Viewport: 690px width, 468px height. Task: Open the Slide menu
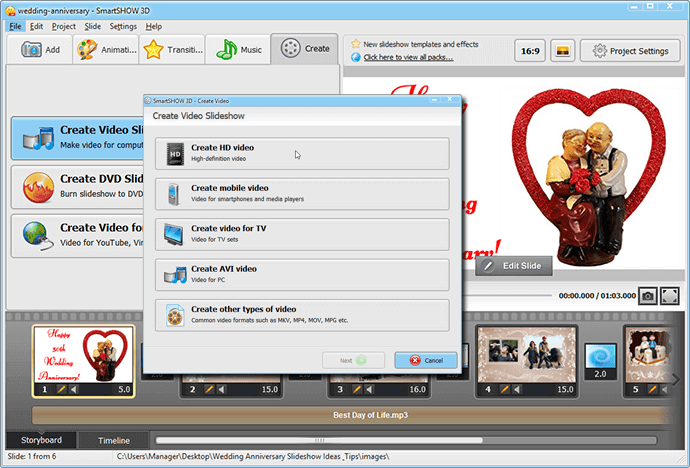92,26
